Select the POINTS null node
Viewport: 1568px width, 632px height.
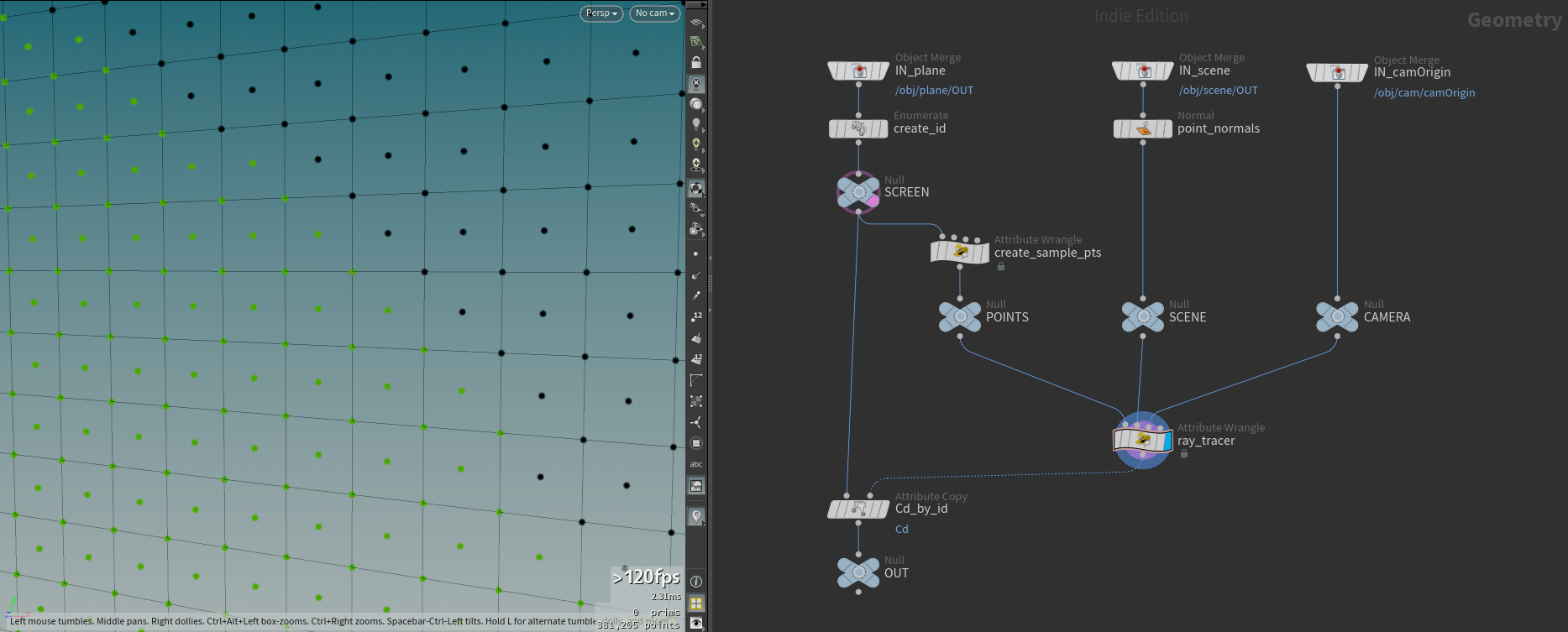tap(960, 316)
